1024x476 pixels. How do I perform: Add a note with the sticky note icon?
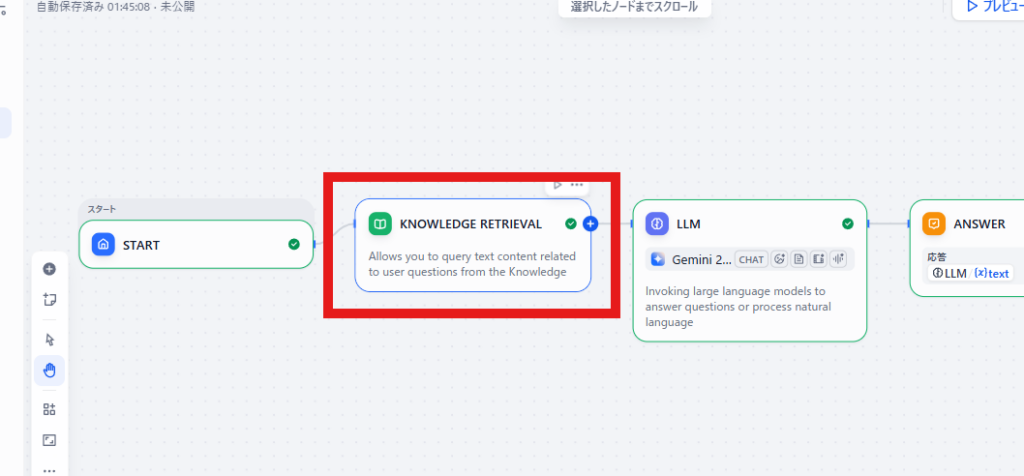[49, 298]
